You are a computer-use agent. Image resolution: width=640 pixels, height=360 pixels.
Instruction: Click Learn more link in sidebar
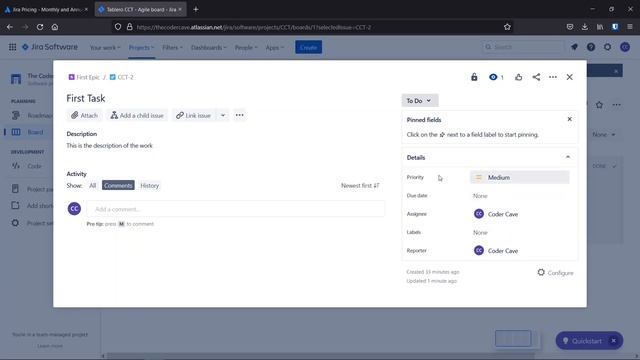pos(50,346)
